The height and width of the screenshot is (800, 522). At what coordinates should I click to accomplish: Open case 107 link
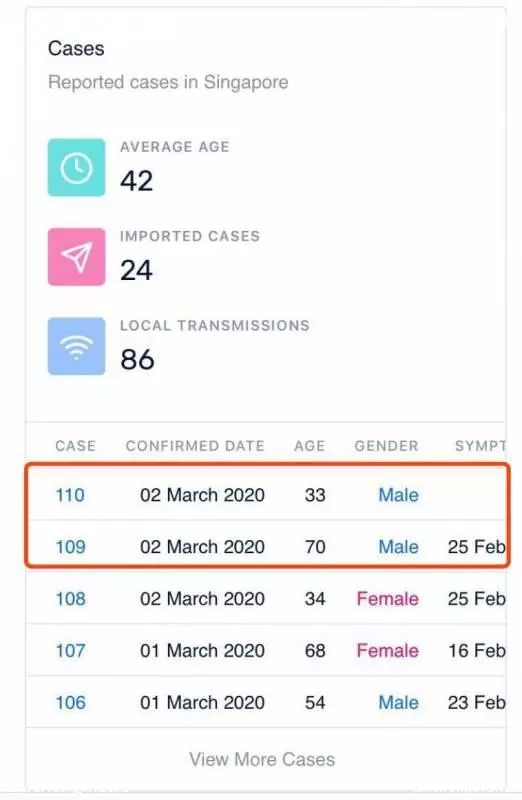pyautogui.click(x=70, y=651)
